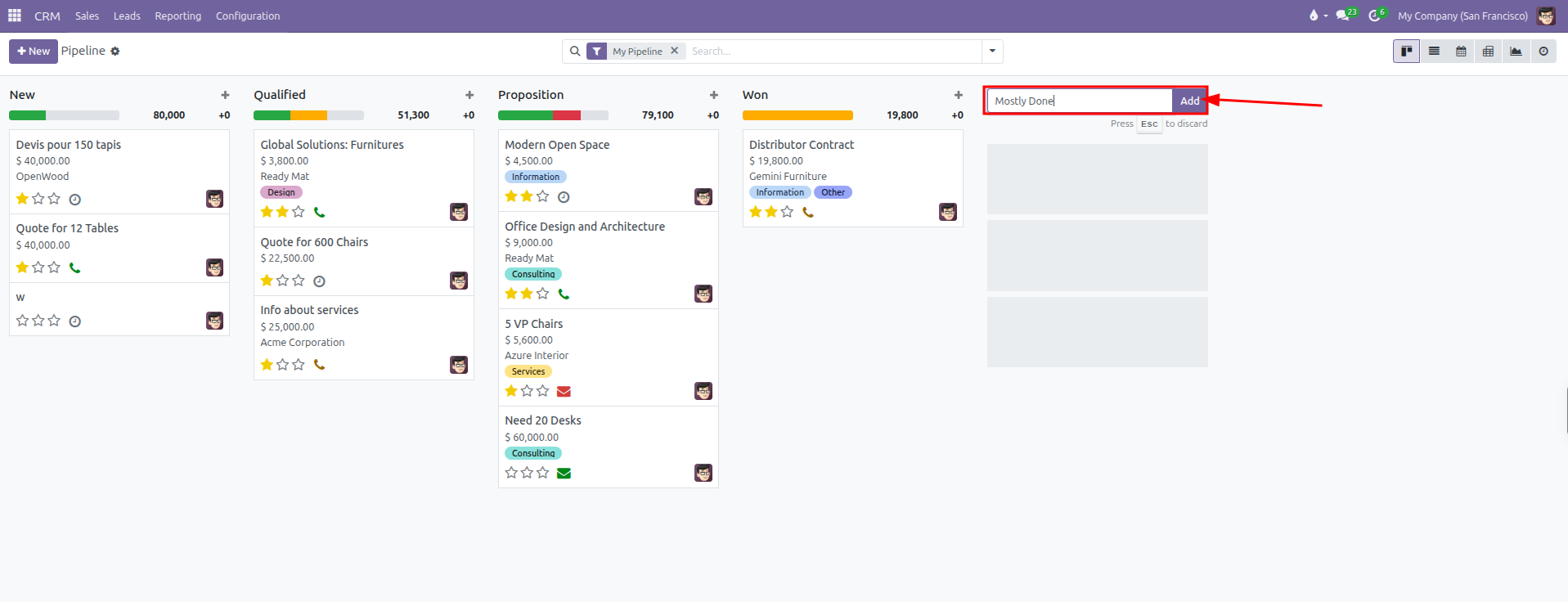Quick add a lead in Proposition column
Screen dimensions: 1568x602
(x=714, y=95)
